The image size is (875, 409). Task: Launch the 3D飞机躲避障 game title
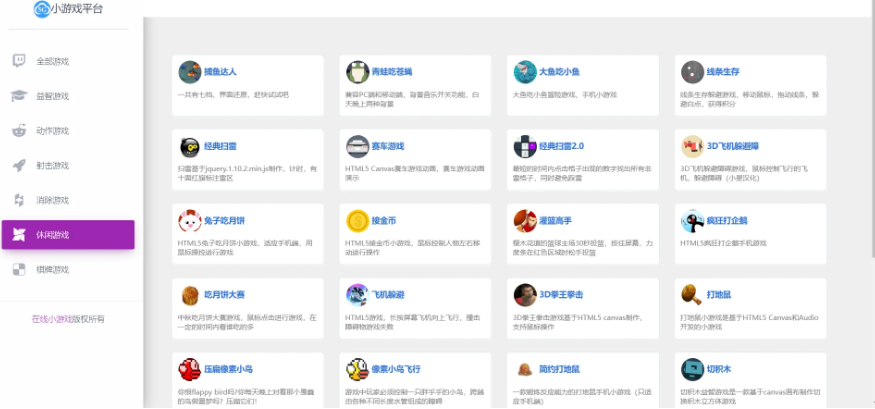coord(731,146)
